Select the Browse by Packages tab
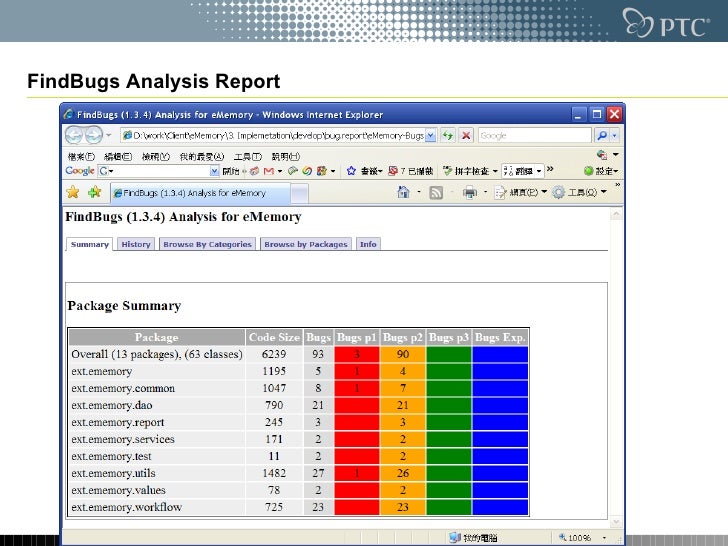The width and height of the screenshot is (728, 546). pyautogui.click(x=306, y=244)
